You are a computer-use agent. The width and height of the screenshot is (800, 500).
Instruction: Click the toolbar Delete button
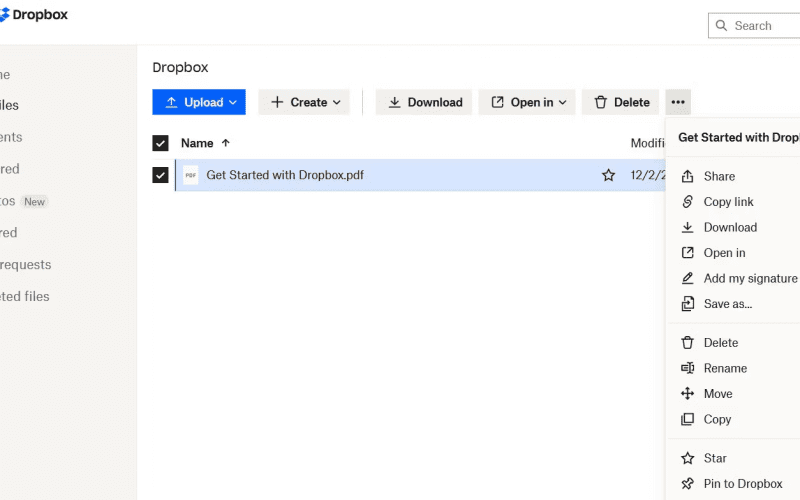(x=620, y=102)
